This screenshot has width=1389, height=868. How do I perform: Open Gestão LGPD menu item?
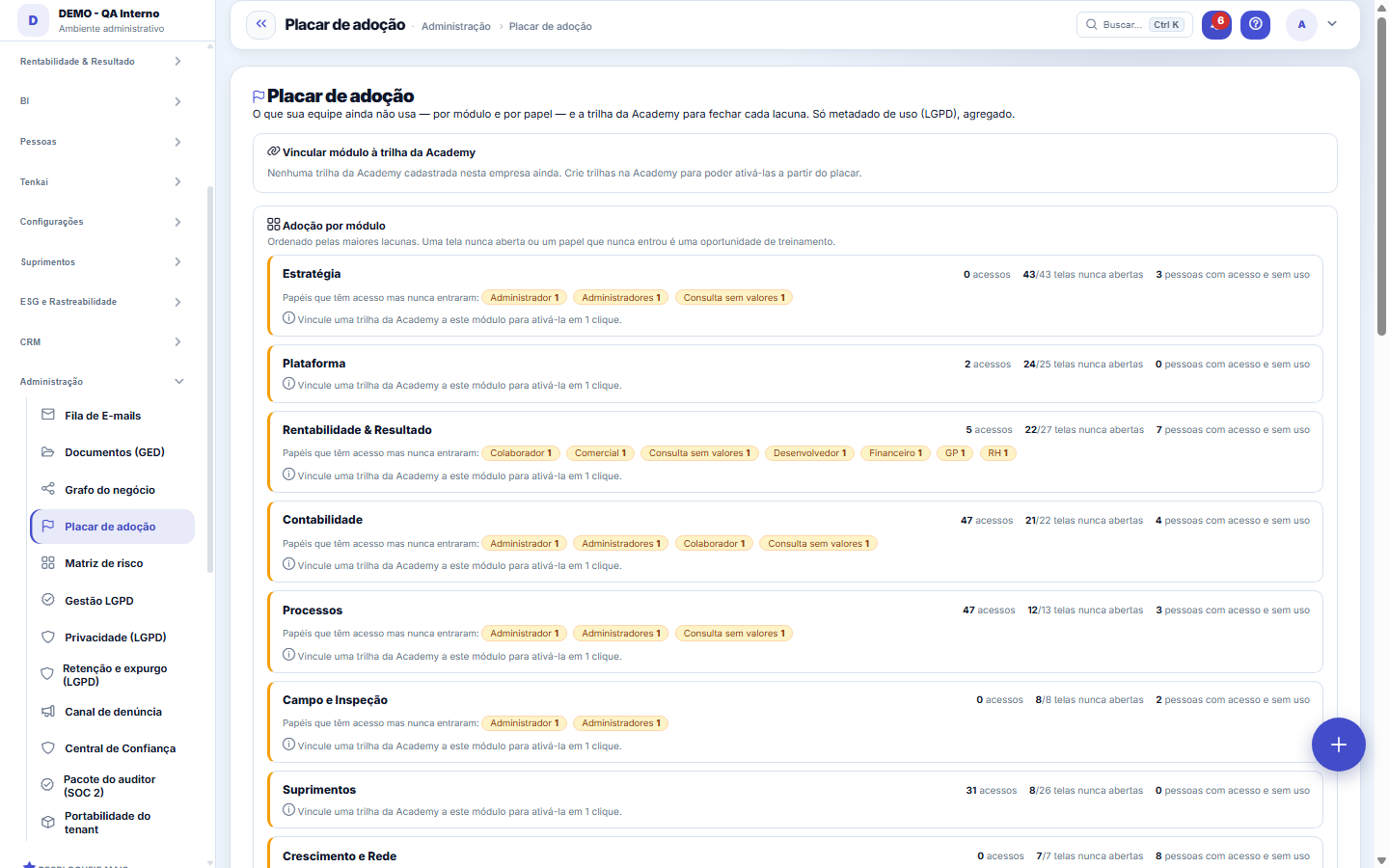pos(113,601)
